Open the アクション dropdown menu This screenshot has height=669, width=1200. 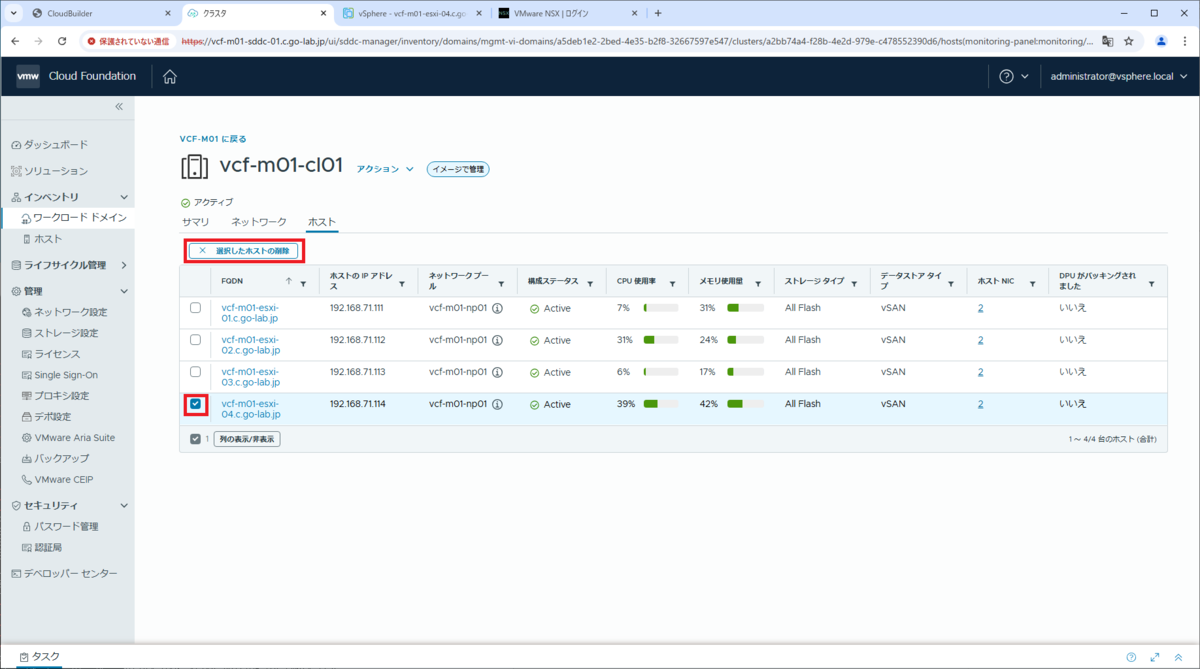coord(385,169)
